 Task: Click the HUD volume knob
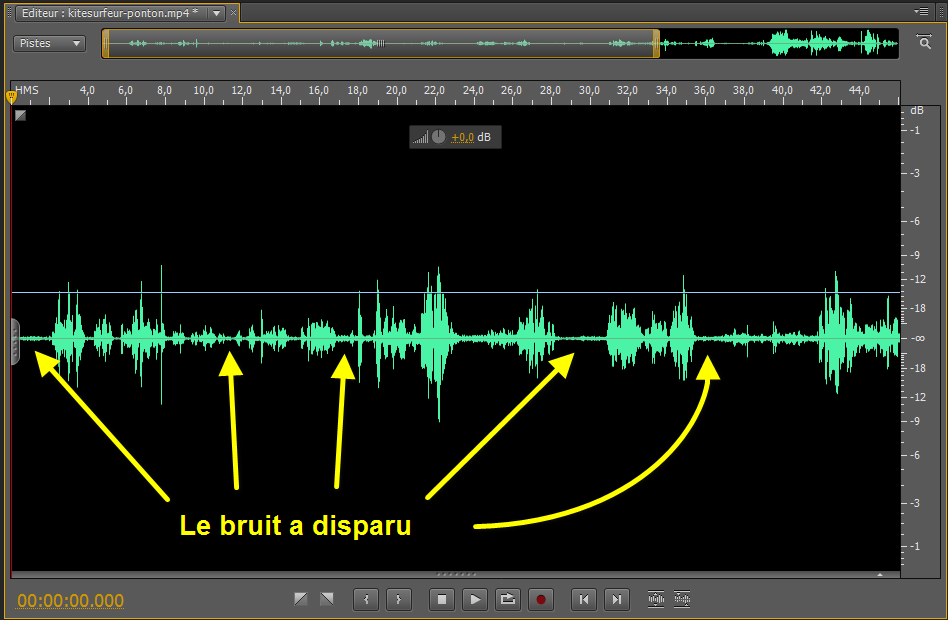click(x=438, y=137)
